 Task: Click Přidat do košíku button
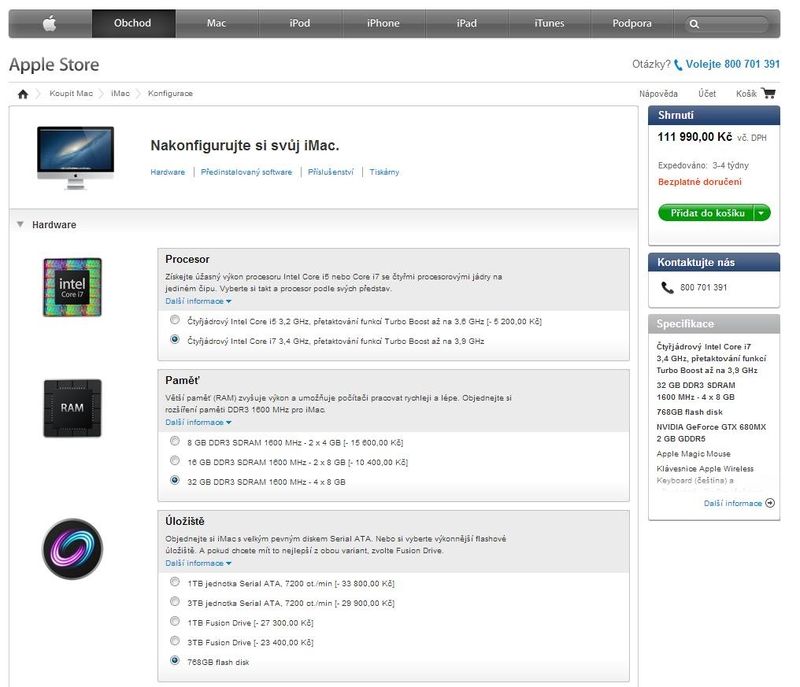(707, 213)
